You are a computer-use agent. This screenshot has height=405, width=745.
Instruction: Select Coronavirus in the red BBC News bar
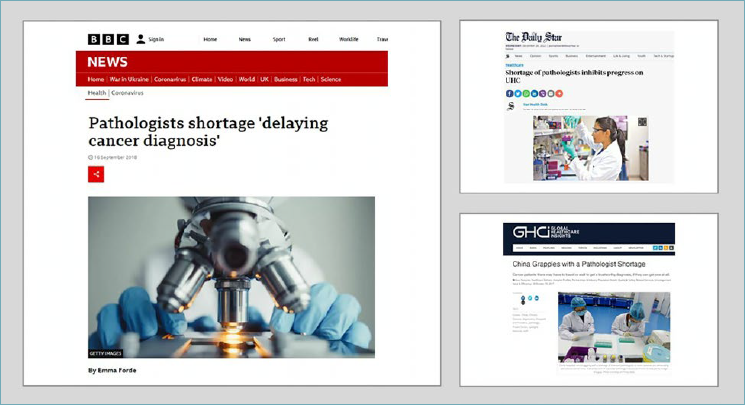tap(170, 79)
